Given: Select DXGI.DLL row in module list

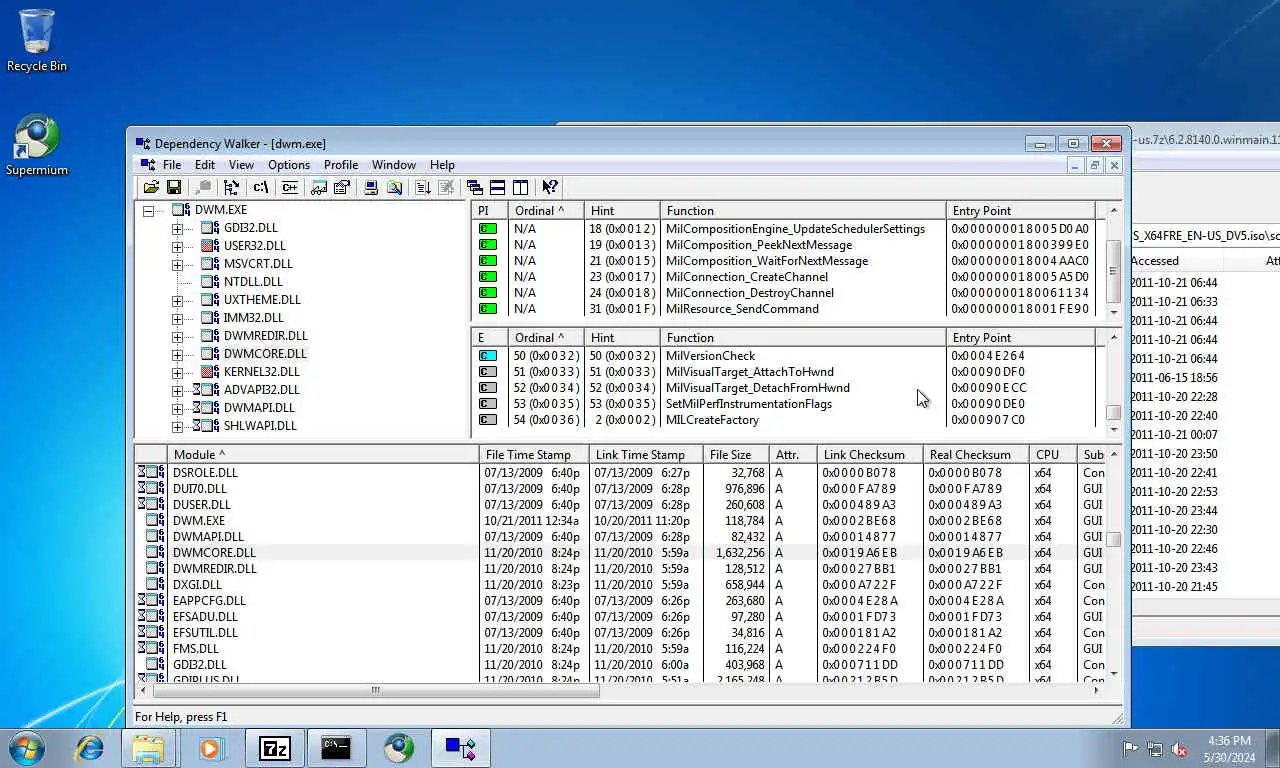Looking at the screenshot, I should pos(620,585).
